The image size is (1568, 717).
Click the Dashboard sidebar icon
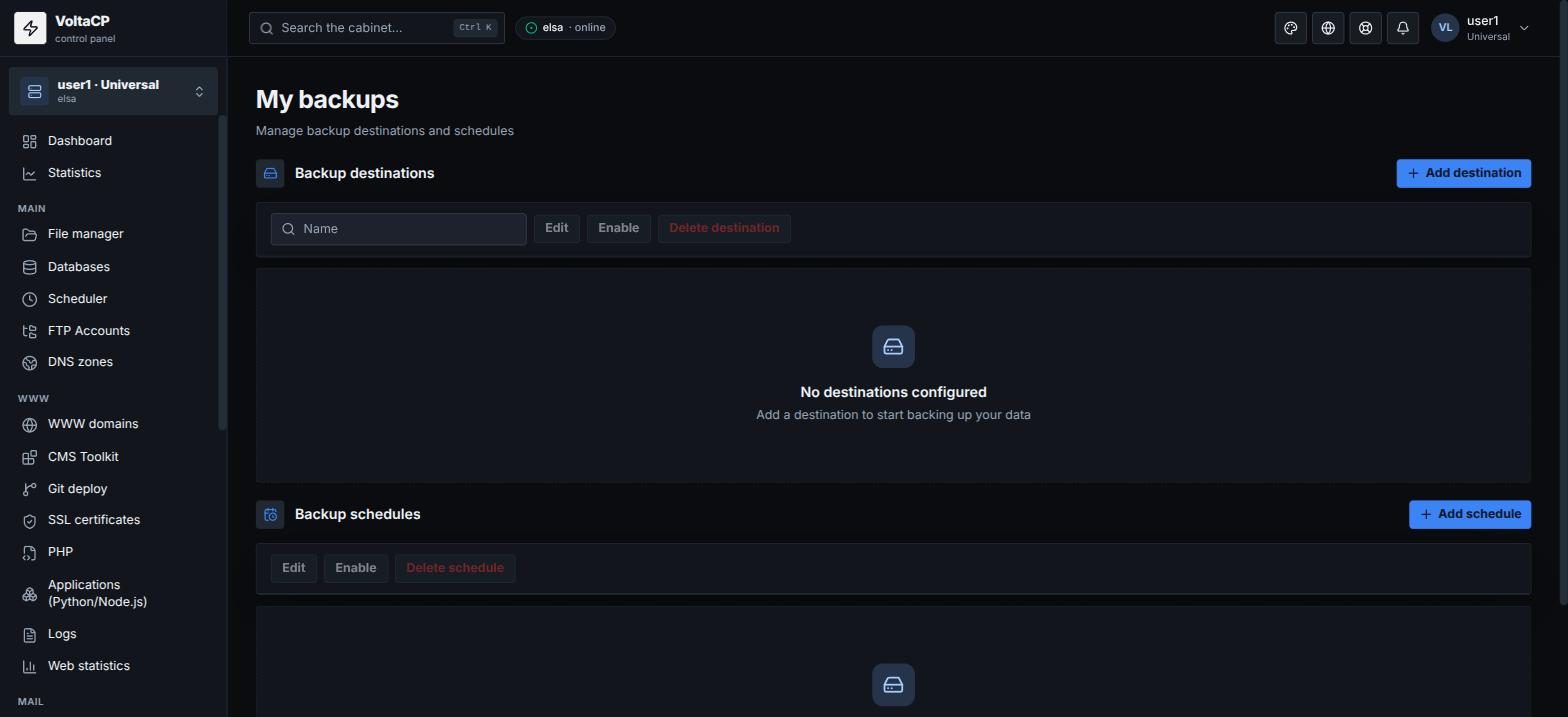click(30, 141)
